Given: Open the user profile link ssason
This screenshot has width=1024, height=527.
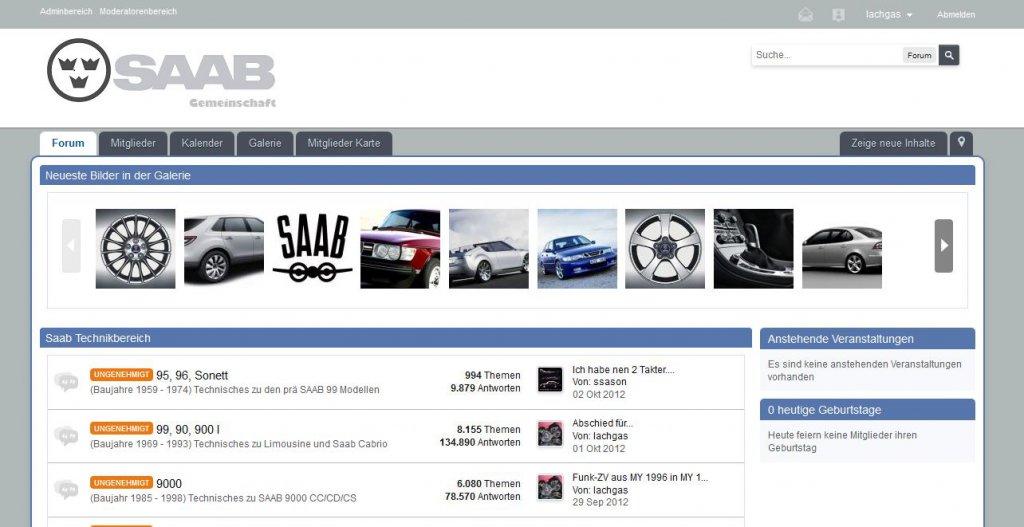Looking at the screenshot, I should tap(610, 382).
